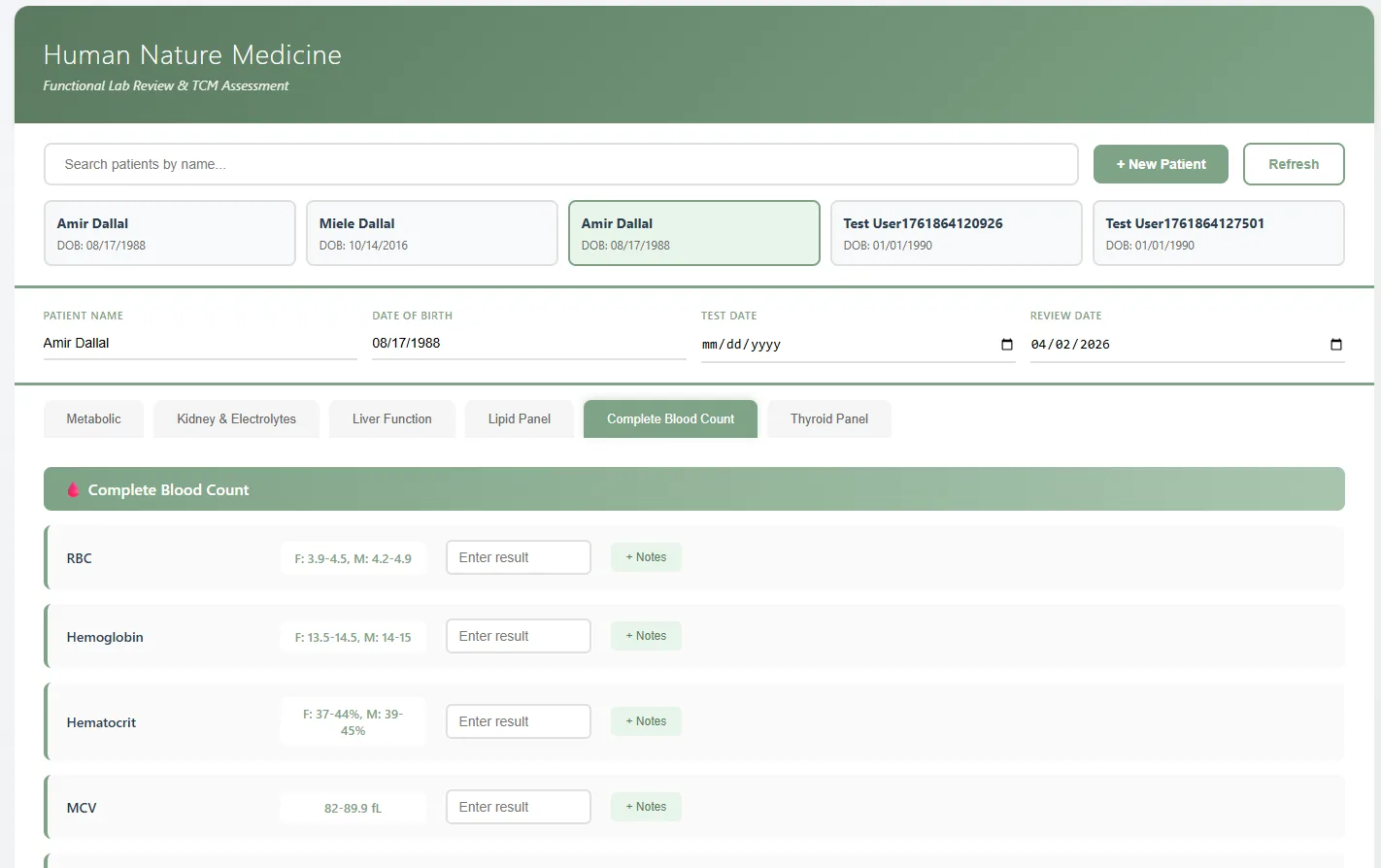Click the Complete Blood Count section header

[x=694, y=489]
